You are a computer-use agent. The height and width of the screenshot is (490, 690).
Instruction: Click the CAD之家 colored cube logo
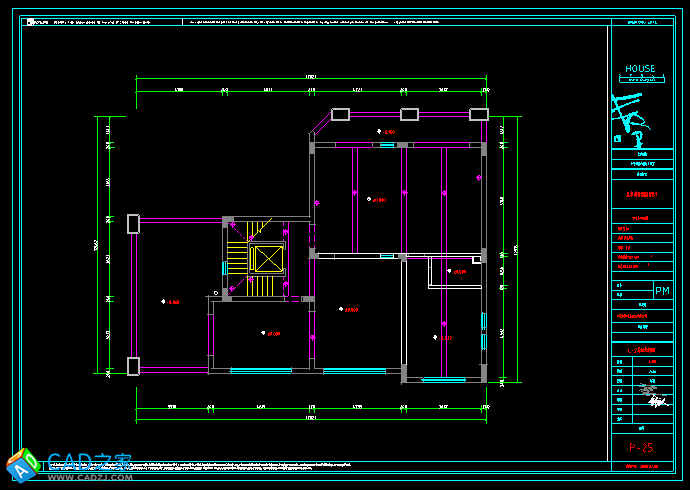pos(21,465)
